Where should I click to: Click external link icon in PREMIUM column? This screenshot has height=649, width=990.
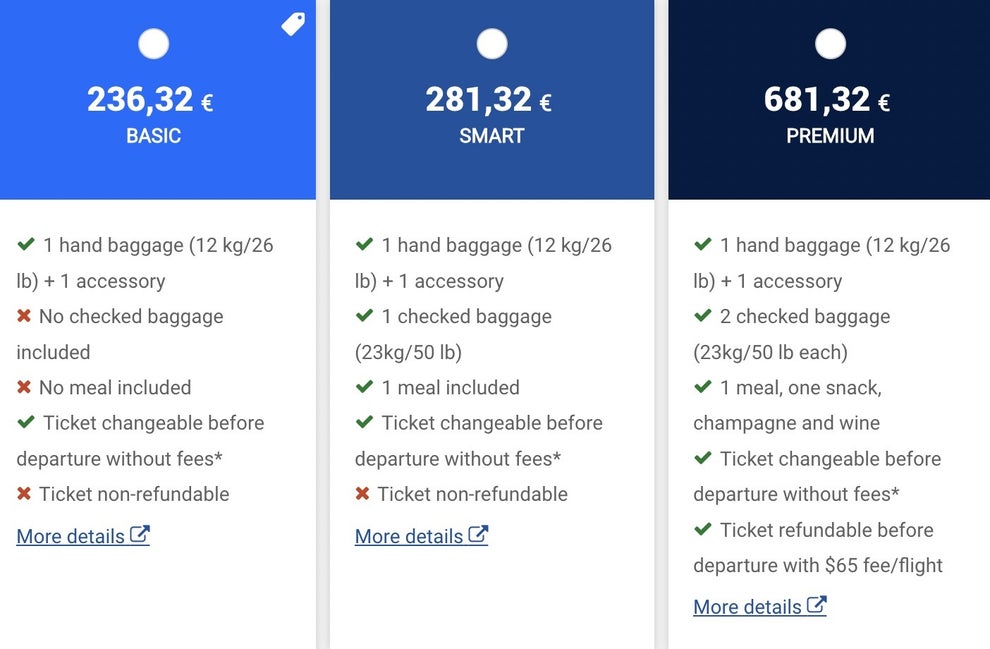coord(817,605)
